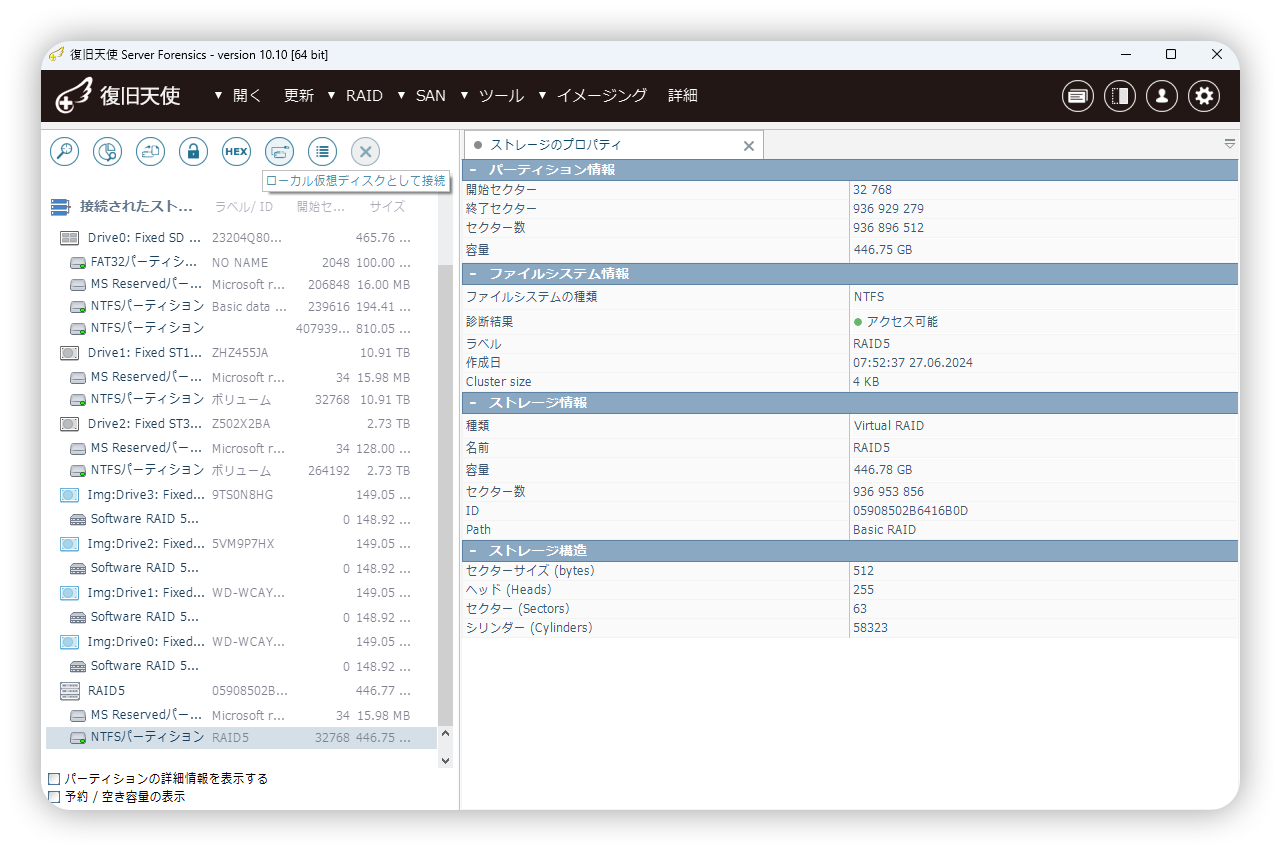
Task: Click the round X close-storage icon
Action: coord(365,152)
